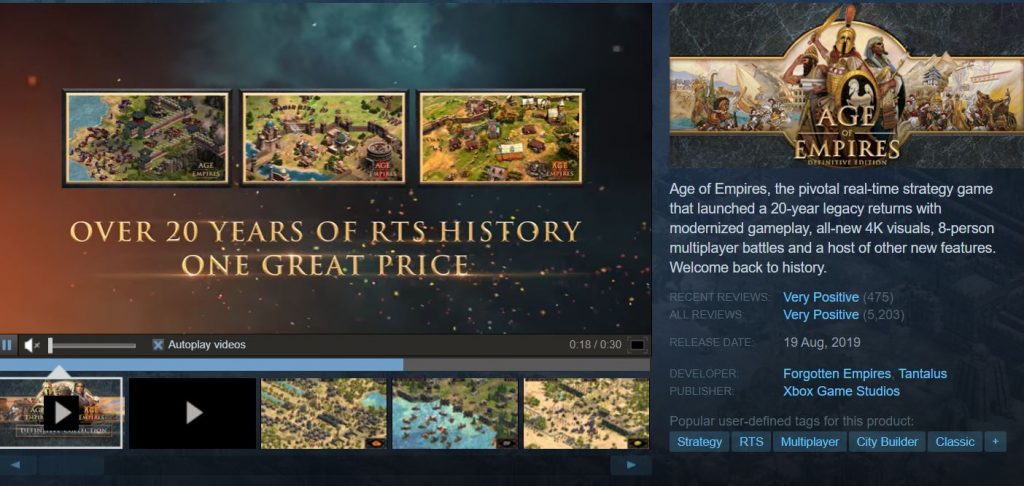Click the right arrow of thumbnail strip
This screenshot has height=486, width=1024.
(631, 465)
